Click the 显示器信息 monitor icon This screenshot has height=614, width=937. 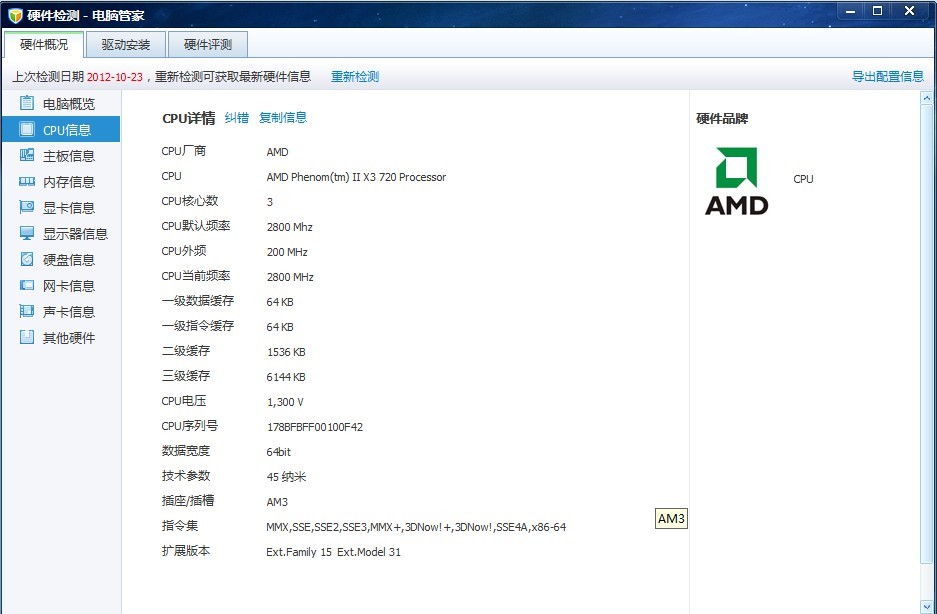[x=27, y=233]
